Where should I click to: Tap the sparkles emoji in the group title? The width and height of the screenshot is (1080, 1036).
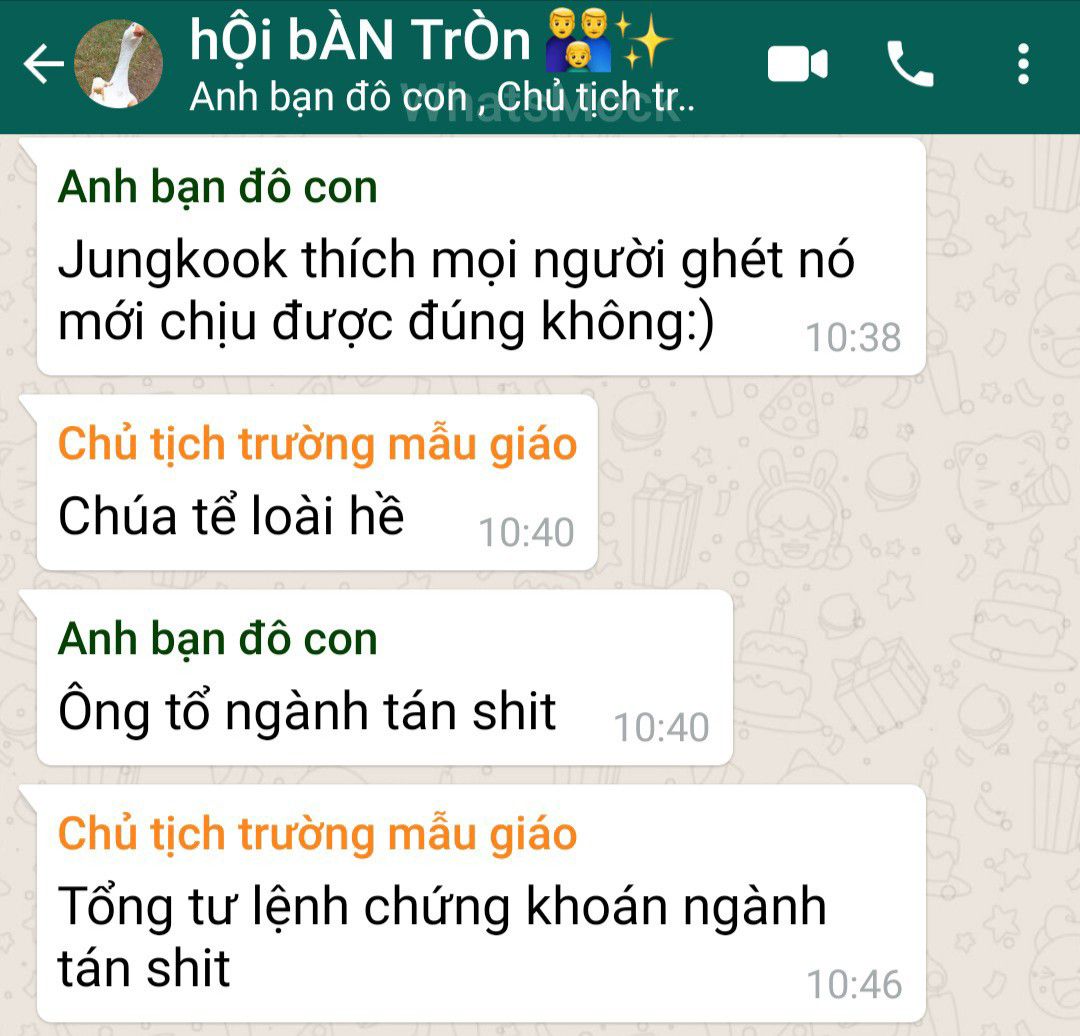(643, 40)
